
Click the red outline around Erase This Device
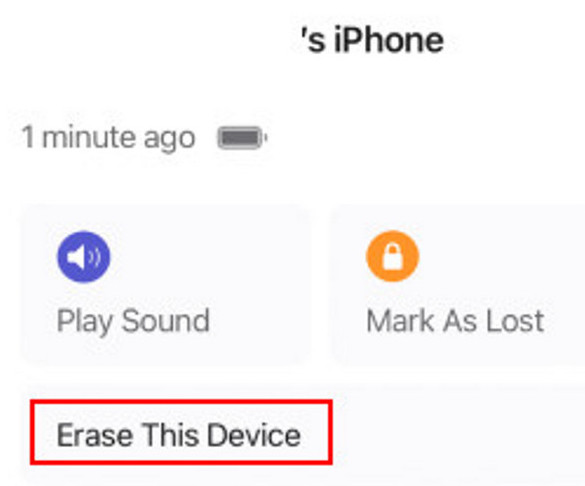181,402
